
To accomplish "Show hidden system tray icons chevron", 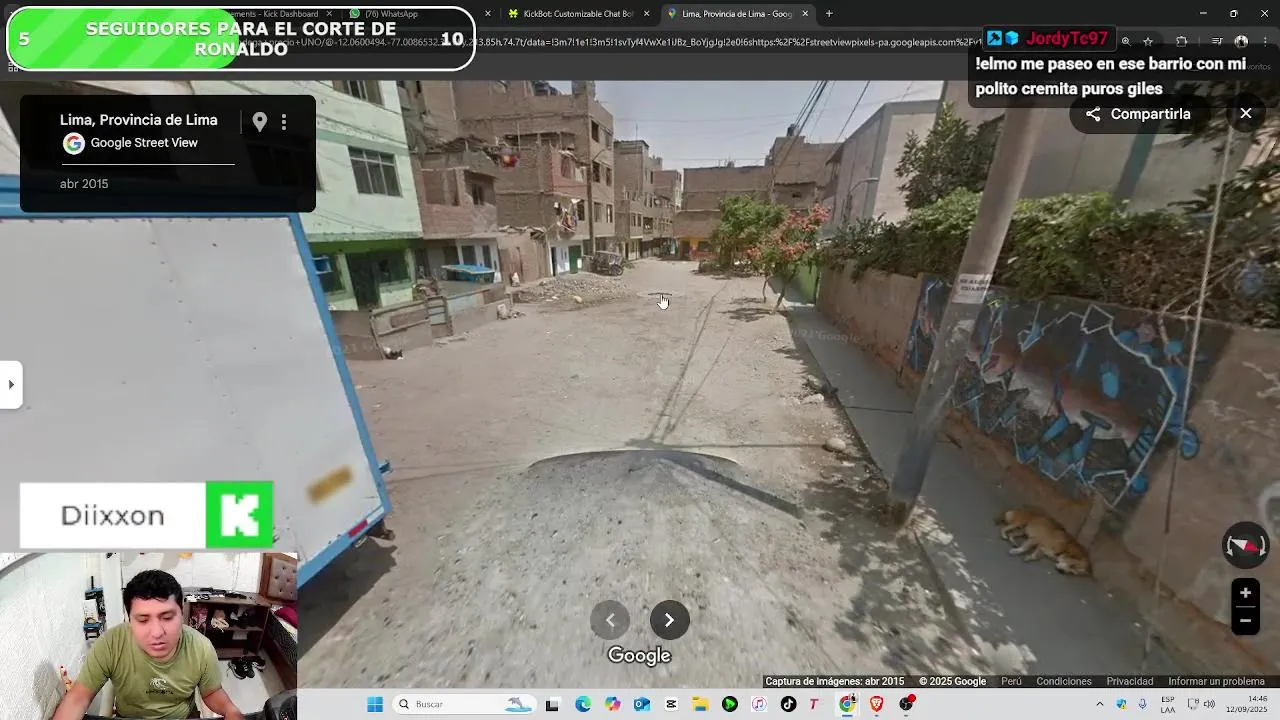I will pyautogui.click(x=1100, y=705).
